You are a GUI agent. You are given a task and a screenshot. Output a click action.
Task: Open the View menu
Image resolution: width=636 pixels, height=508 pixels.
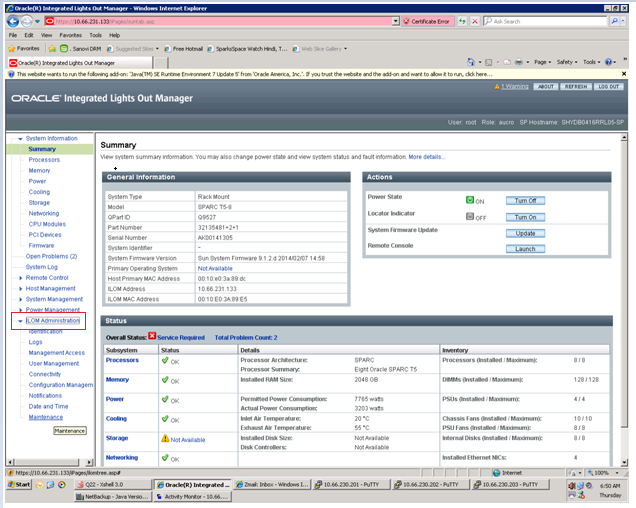point(46,35)
